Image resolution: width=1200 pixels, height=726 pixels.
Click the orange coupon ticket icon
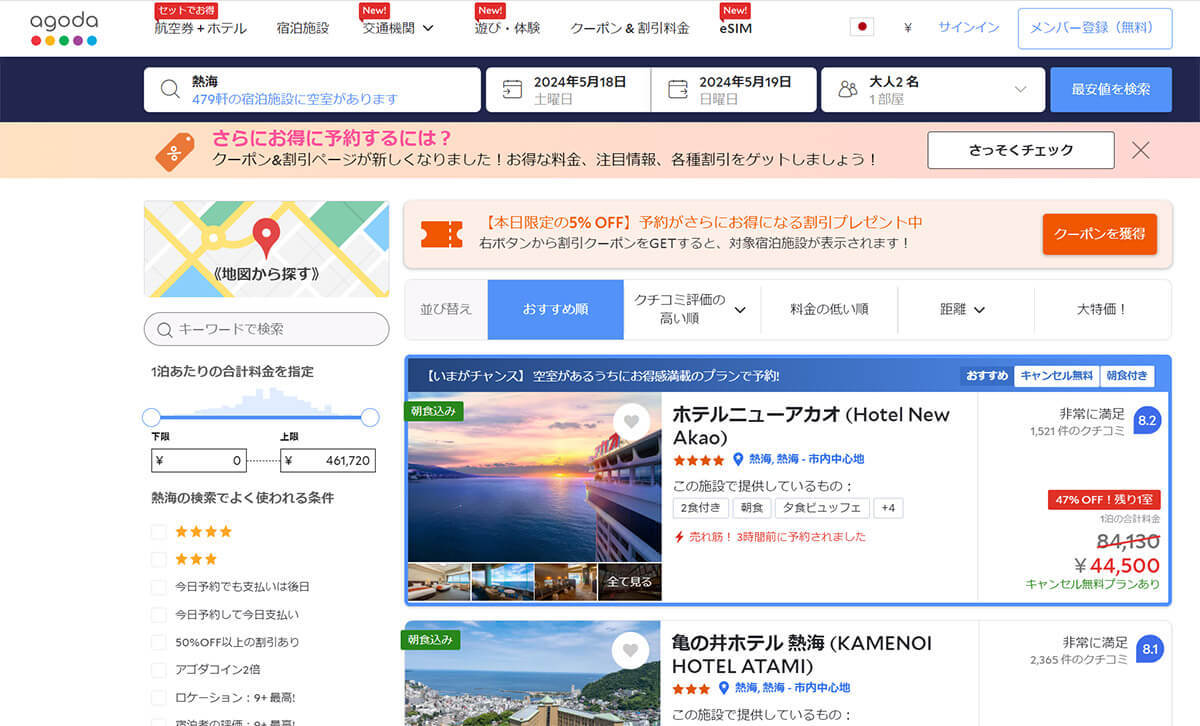[x=442, y=234]
